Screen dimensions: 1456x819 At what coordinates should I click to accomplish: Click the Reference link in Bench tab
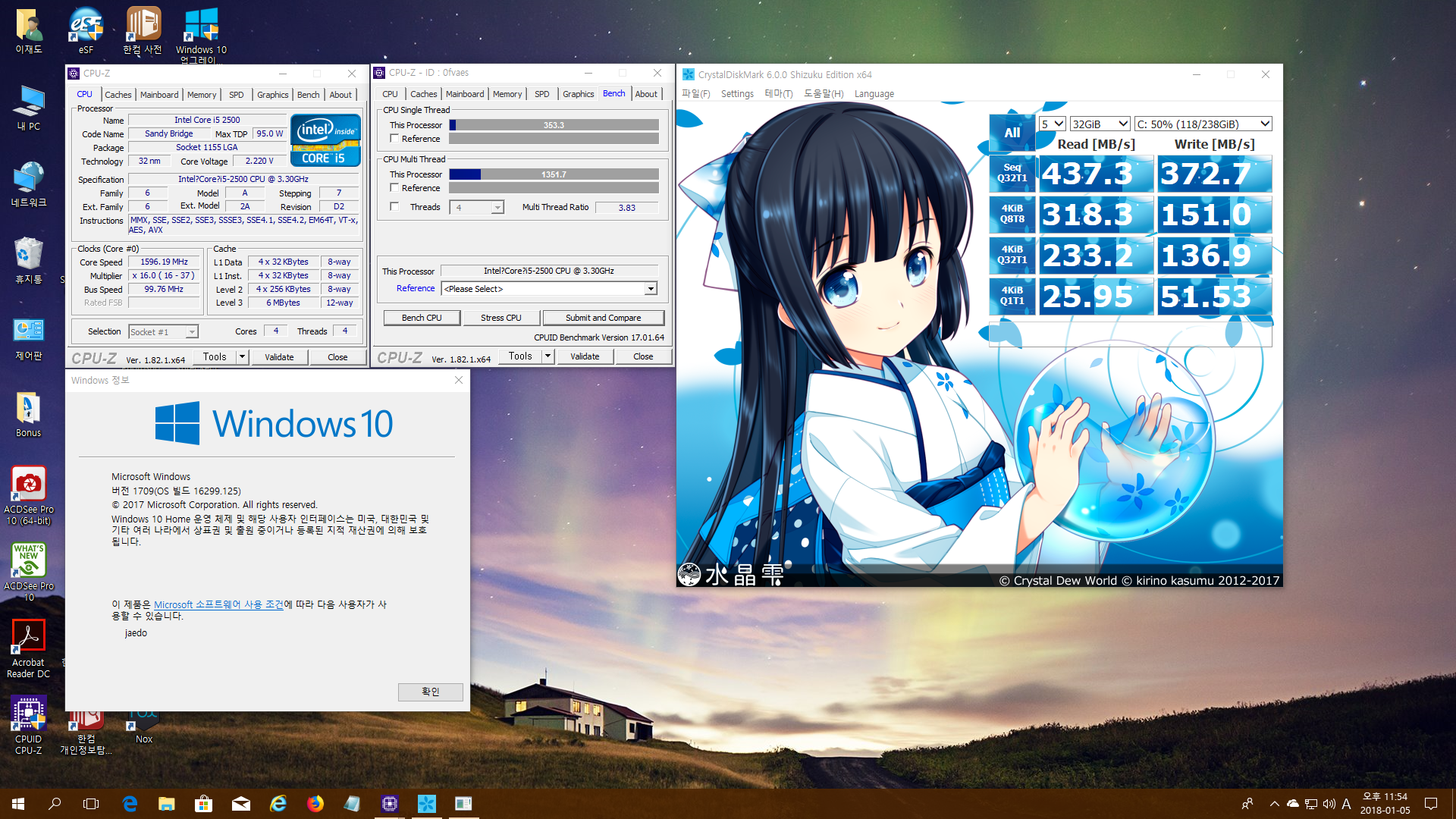pyautogui.click(x=416, y=288)
